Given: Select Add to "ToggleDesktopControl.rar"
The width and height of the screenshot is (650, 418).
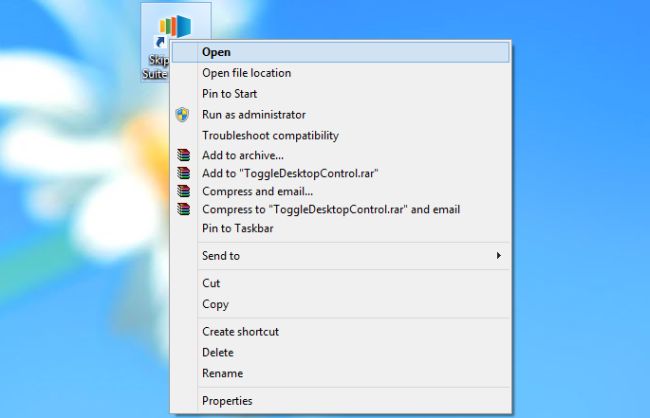Looking at the screenshot, I should click(x=341, y=173).
